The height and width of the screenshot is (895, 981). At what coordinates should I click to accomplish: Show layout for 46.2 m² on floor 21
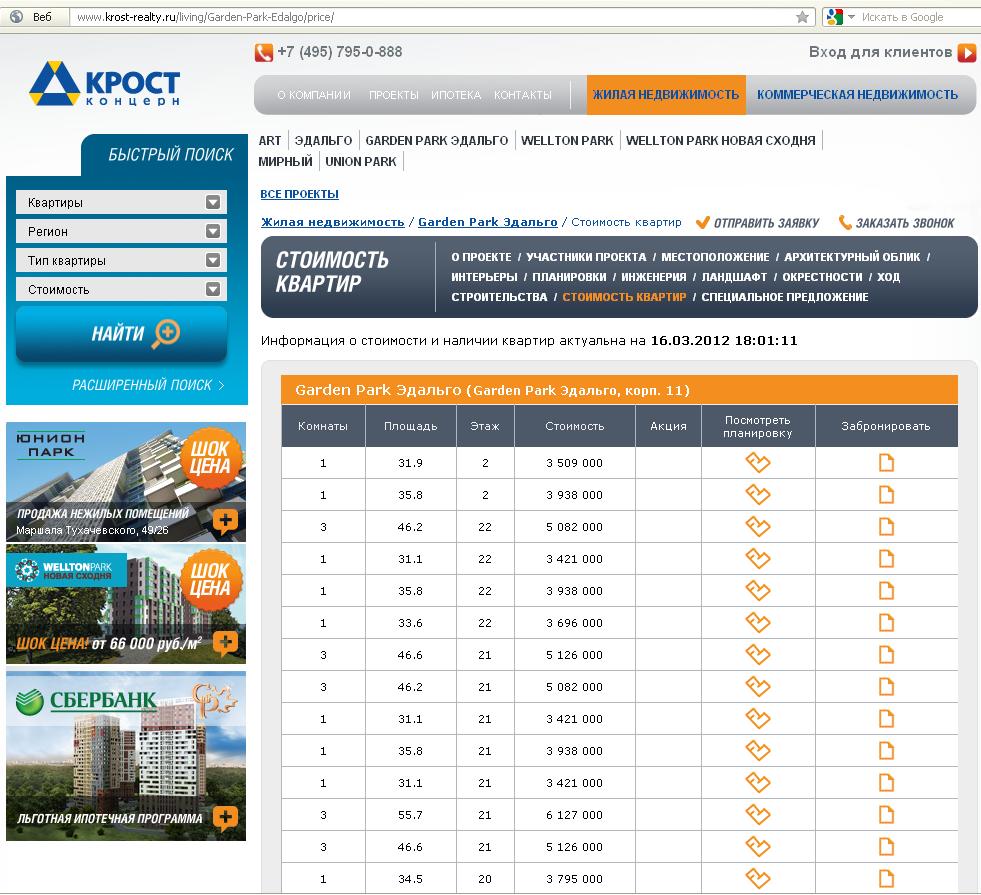(x=758, y=687)
